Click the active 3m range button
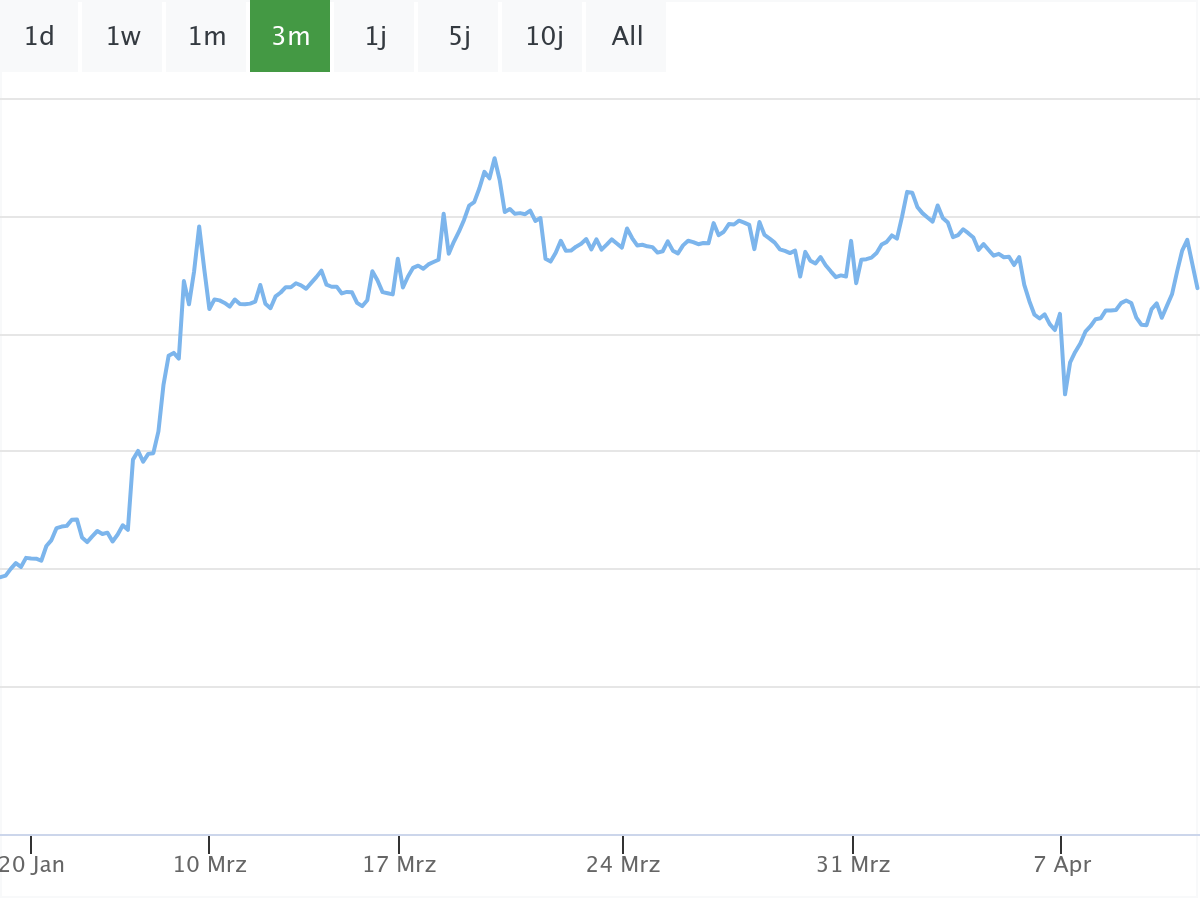Image resolution: width=1200 pixels, height=900 pixels. click(290, 37)
